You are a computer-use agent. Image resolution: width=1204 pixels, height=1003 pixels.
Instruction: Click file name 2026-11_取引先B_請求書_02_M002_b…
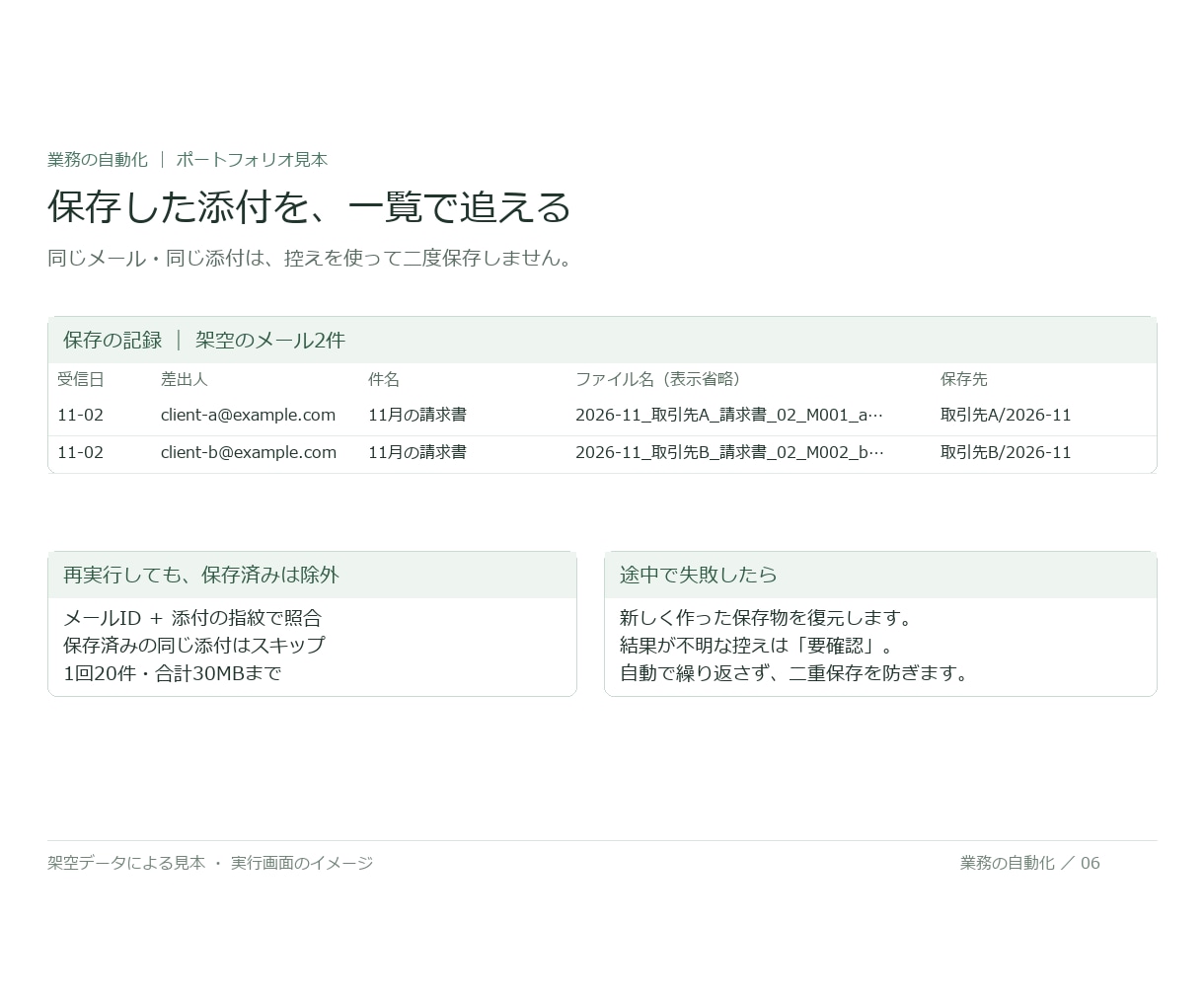click(x=730, y=453)
